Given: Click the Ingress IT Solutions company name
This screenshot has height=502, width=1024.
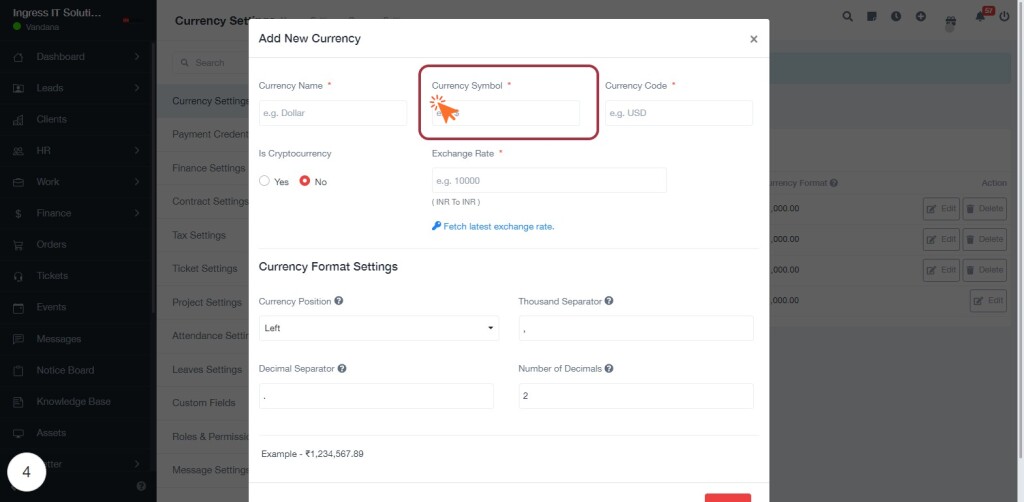Looking at the screenshot, I should (x=57, y=12).
